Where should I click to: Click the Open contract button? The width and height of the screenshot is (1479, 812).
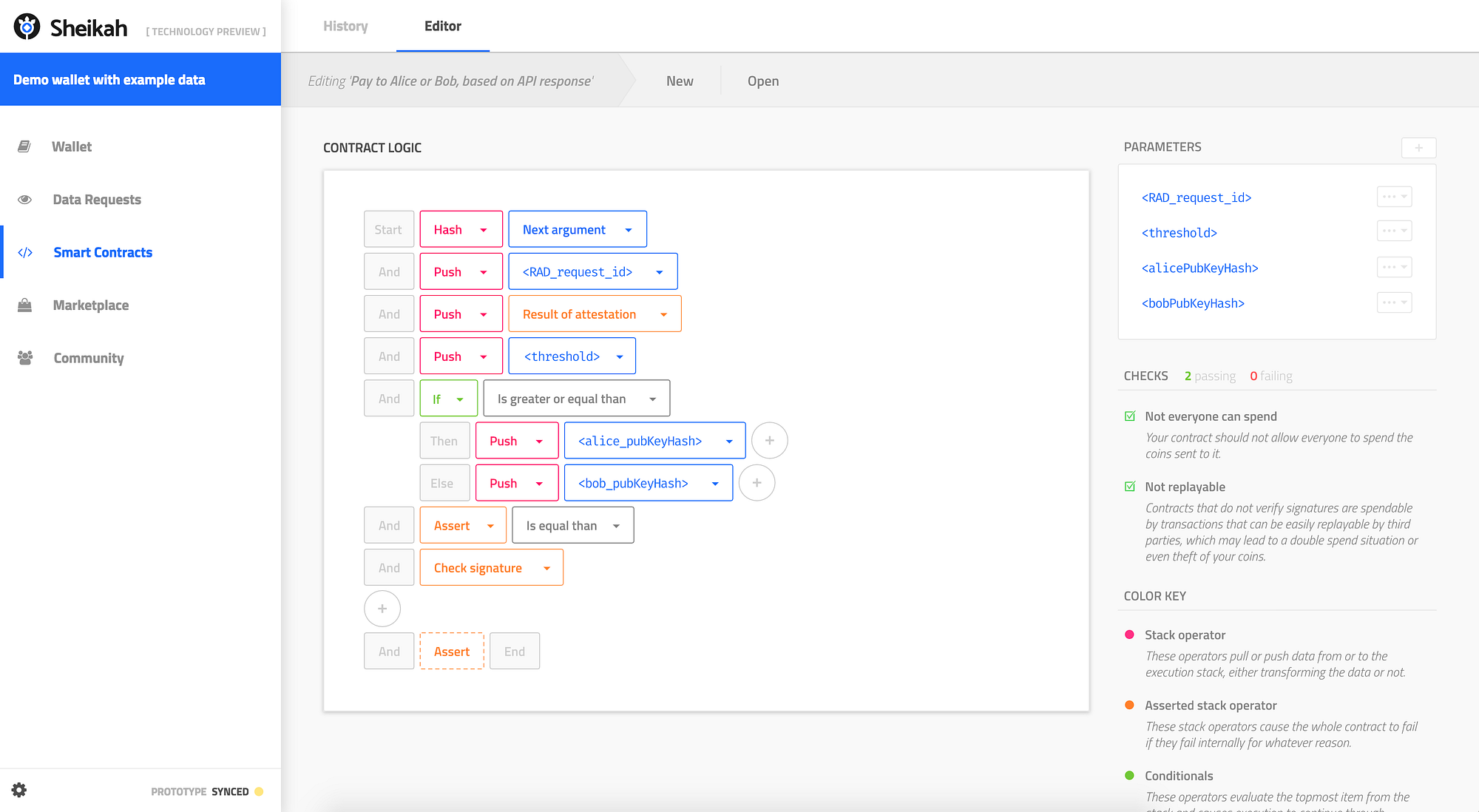coord(762,81)
